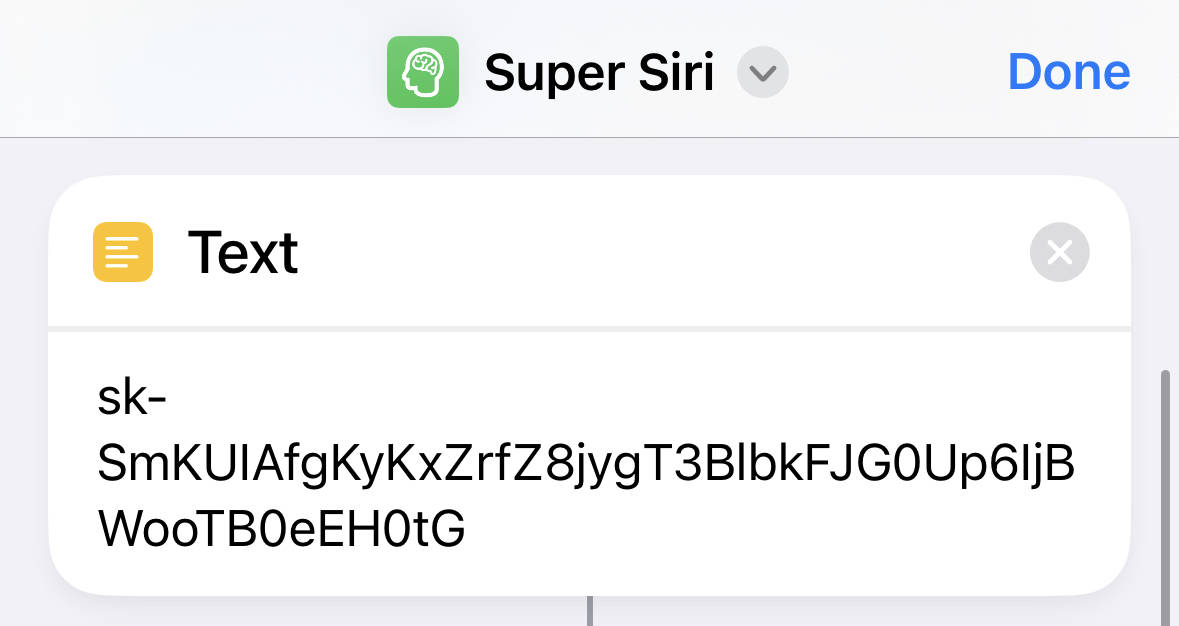Tap Done to finish editing shortcut

1068,72
